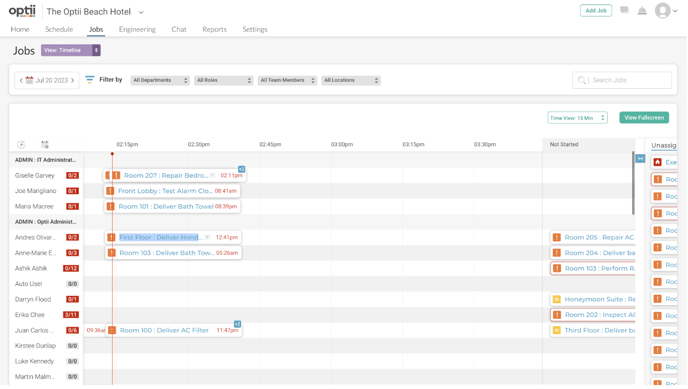Click the Optii logo
688x389 pixels.
tap(22, 11)
